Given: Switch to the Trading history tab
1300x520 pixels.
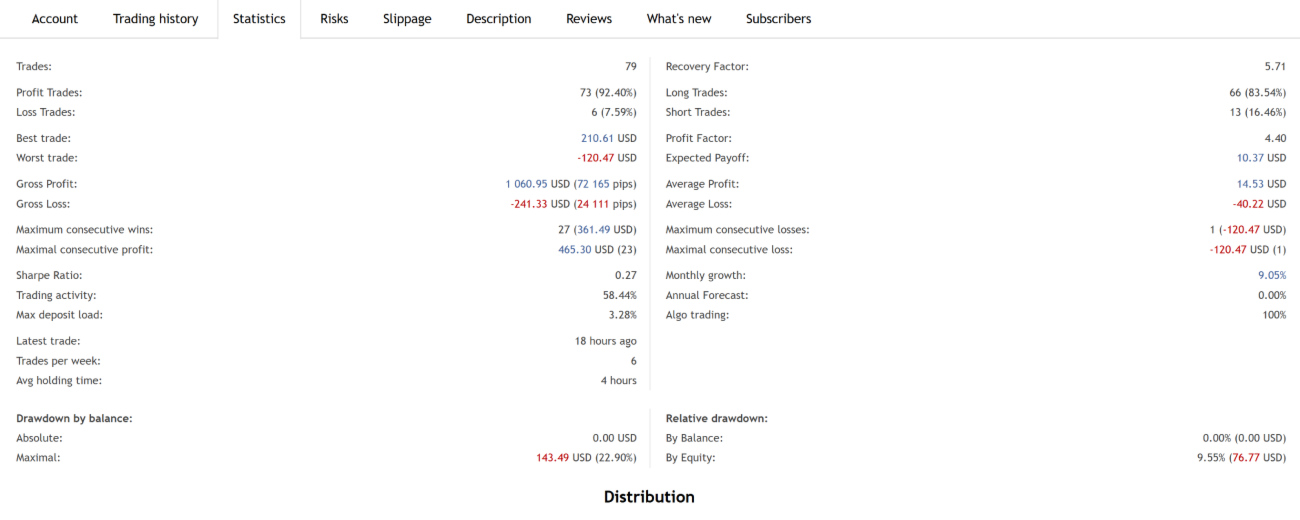Looking at the screenshot, I should click(x=155, y=19).
